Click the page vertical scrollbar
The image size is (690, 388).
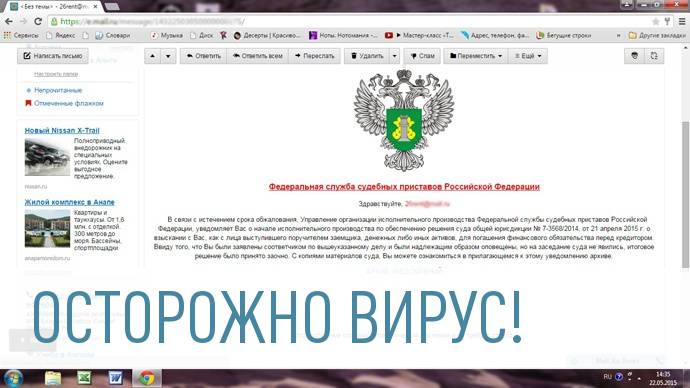click(686, 194)
